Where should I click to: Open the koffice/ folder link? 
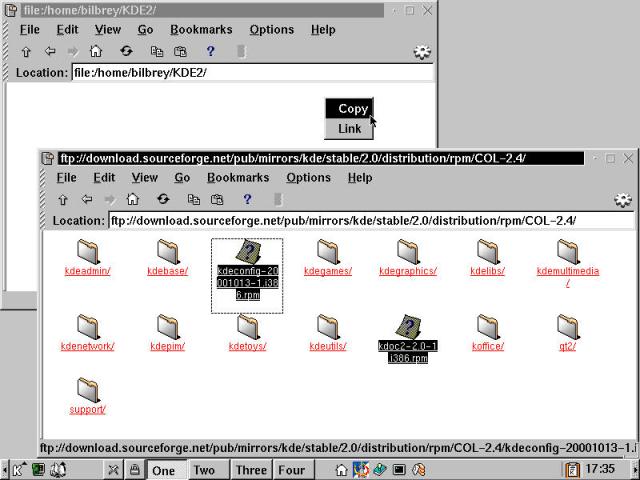(x=488, y=346)
